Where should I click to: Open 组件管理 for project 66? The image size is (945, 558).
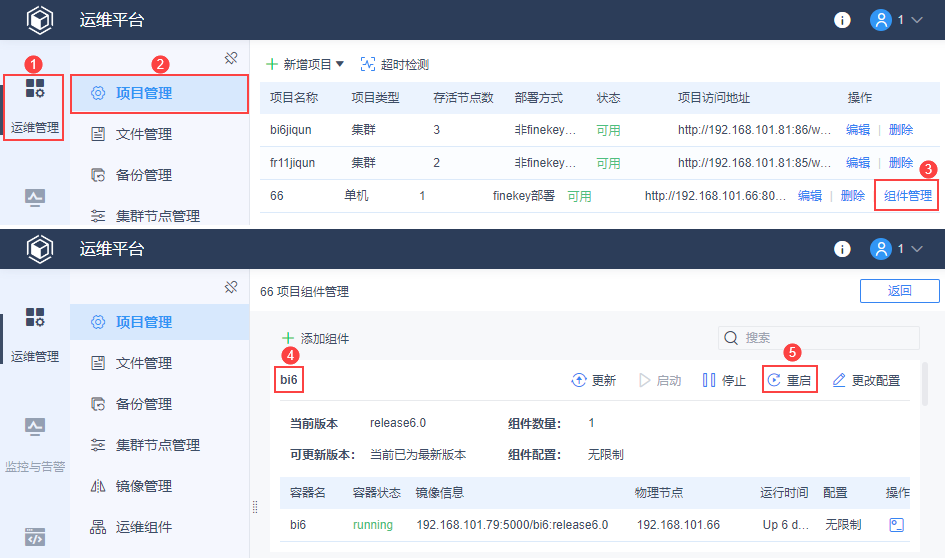908,196
